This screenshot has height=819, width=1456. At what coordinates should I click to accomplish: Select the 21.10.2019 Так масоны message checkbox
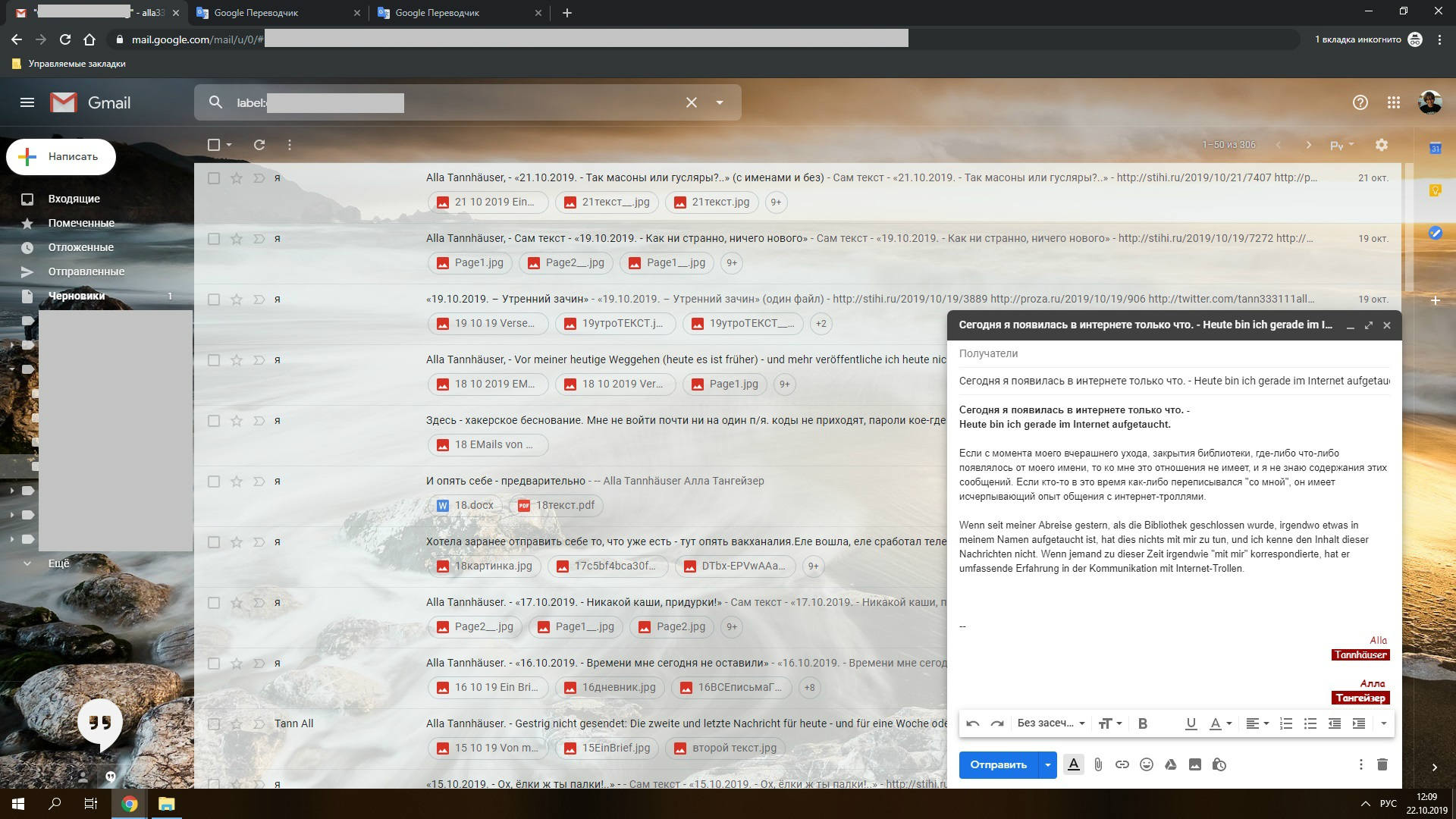tap(214, 178)
